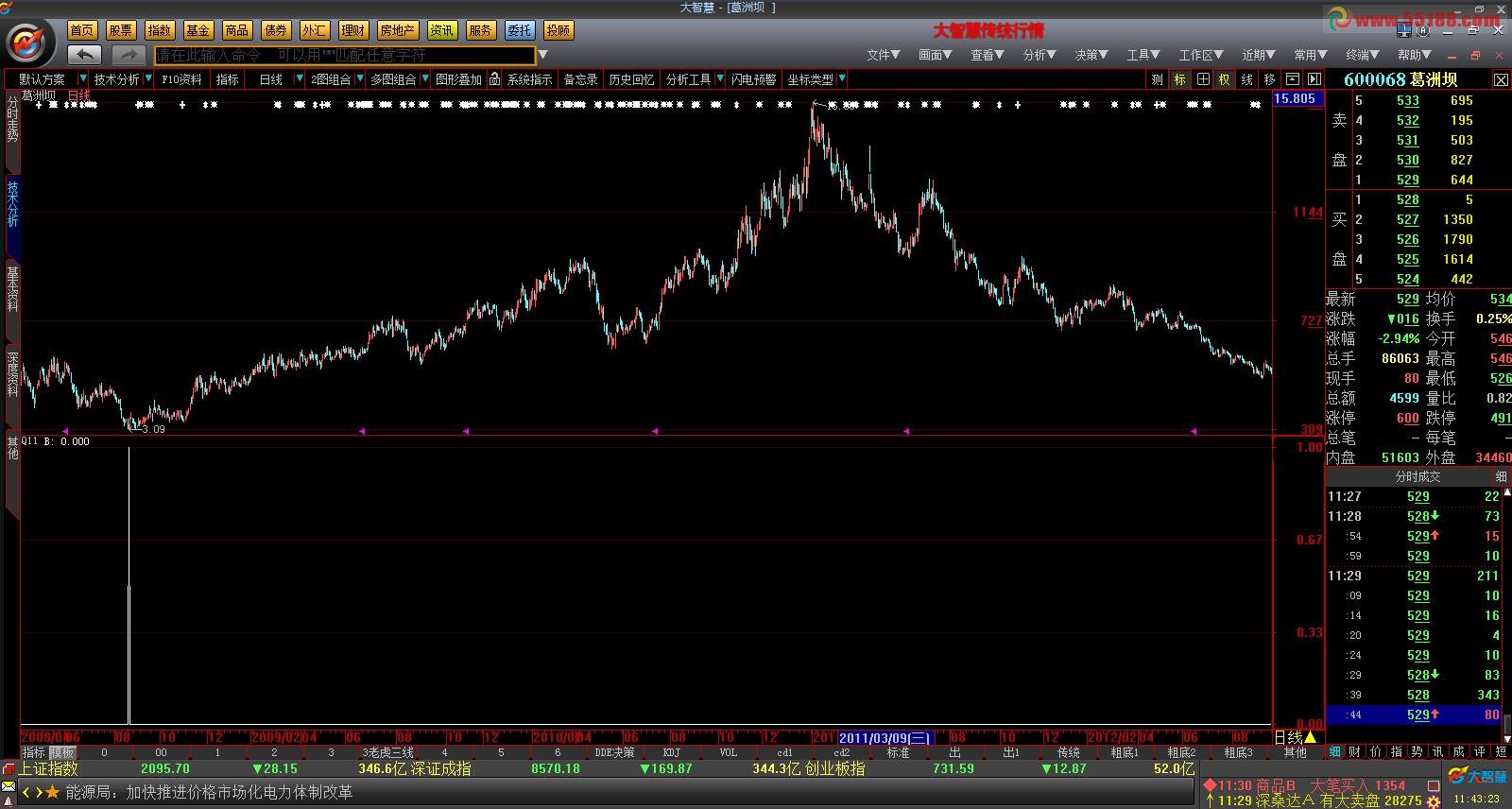
Task: Open the 分析 menu
Action: click(1039, 55)
